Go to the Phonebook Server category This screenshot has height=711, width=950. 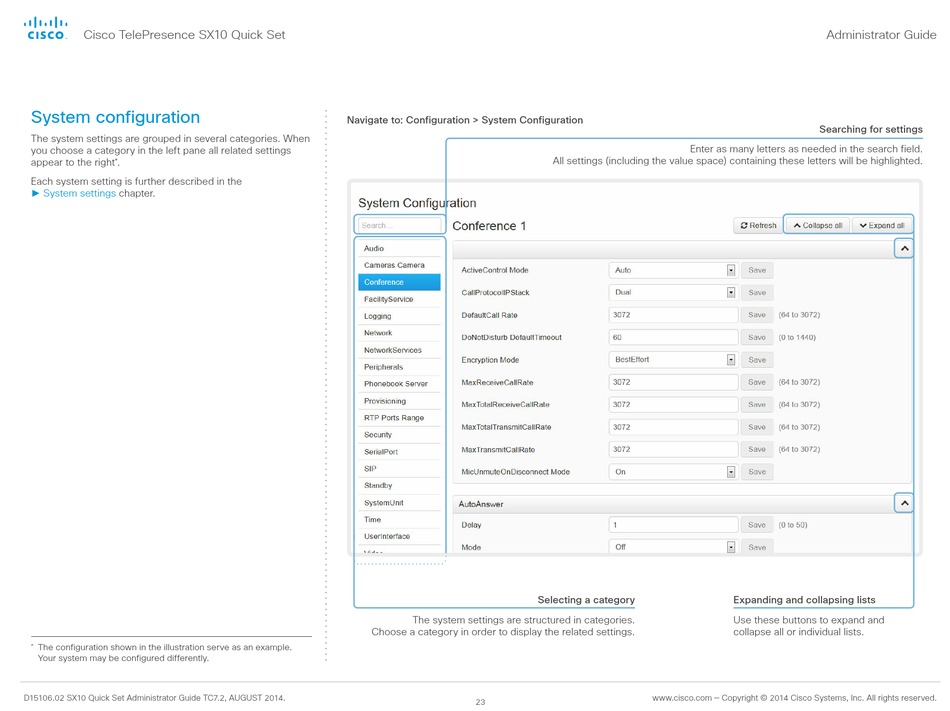(x=399, y=384)
